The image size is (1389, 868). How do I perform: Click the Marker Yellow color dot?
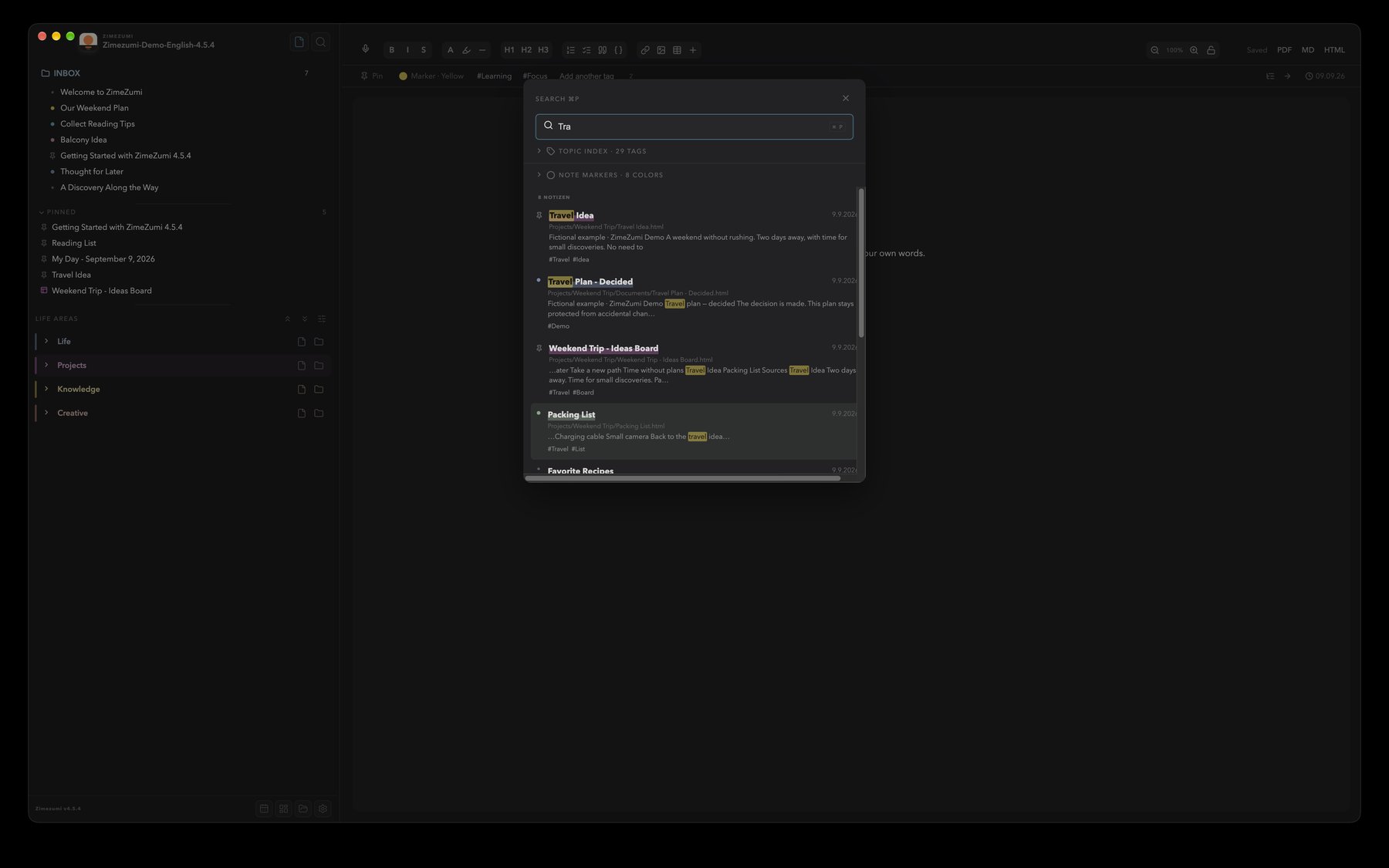point(403,76)
